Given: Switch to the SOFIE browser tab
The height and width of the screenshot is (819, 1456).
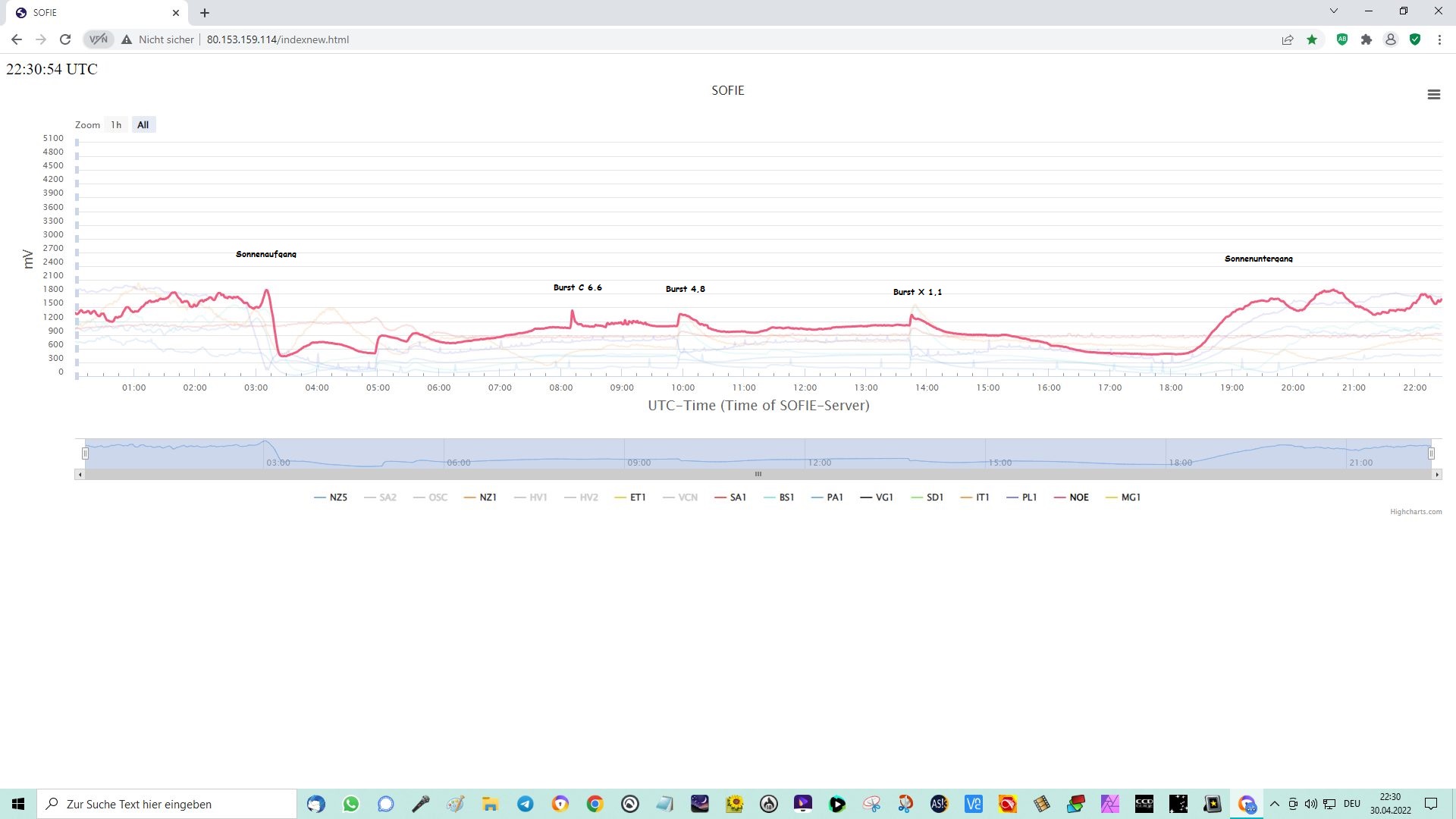Looking at the screenshot, I should (91, 13).
